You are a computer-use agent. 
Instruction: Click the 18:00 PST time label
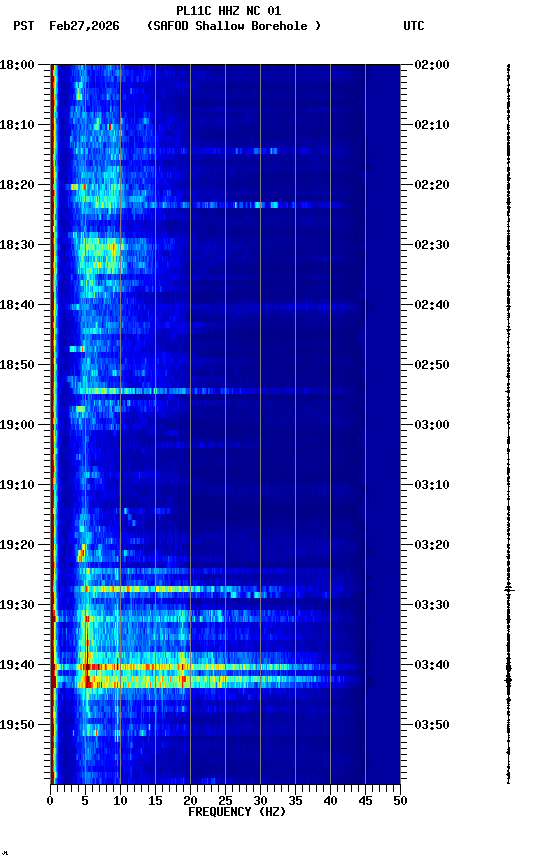pyautogui.click(x=17, y=65)
